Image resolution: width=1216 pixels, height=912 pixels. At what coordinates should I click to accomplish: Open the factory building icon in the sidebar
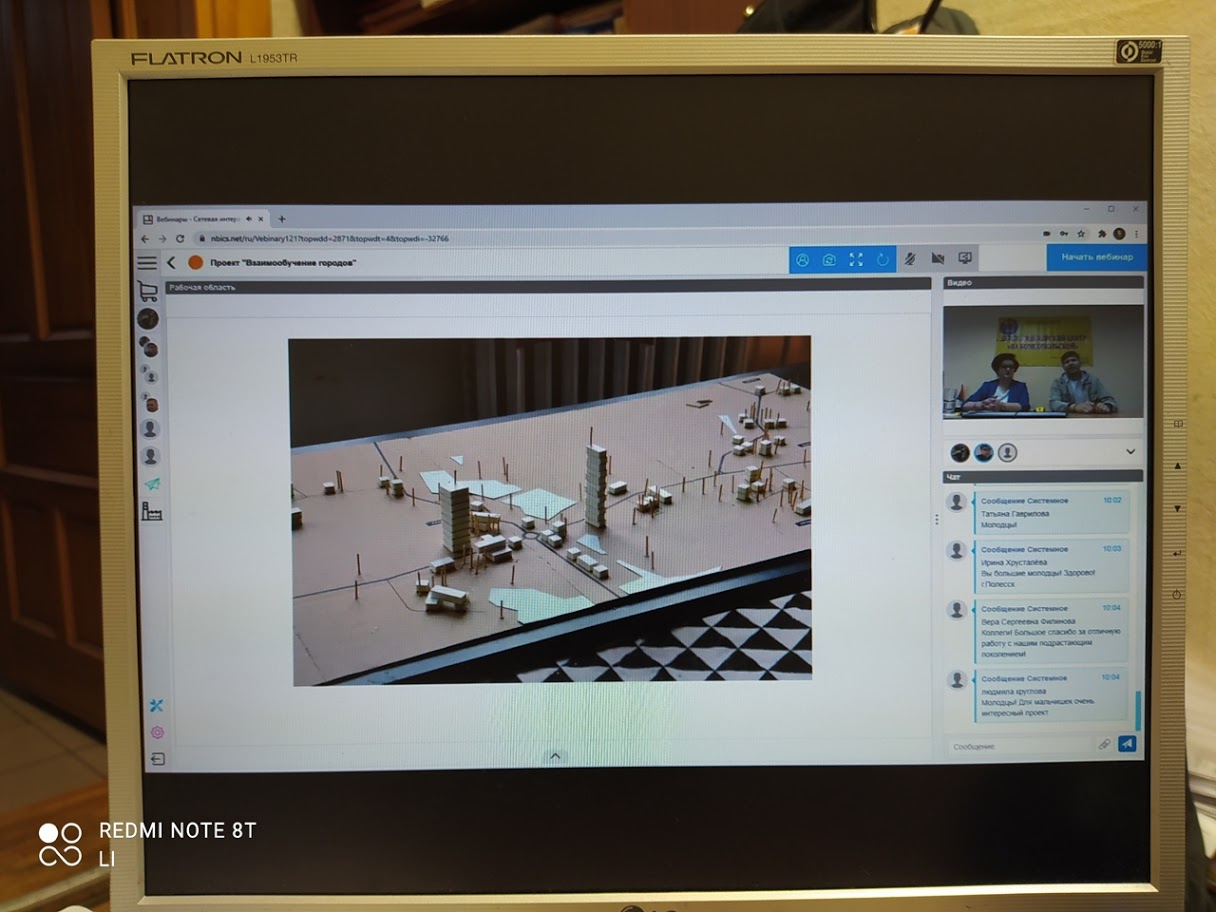pos(152,512)
